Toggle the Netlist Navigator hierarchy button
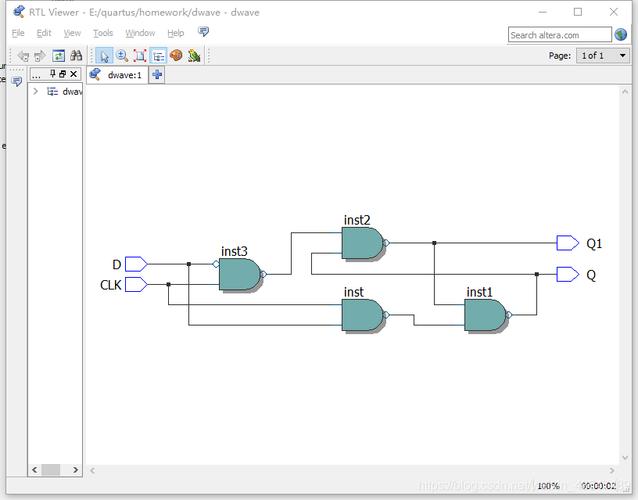Viewport: 638px width, 500px height. coord(158,55)
